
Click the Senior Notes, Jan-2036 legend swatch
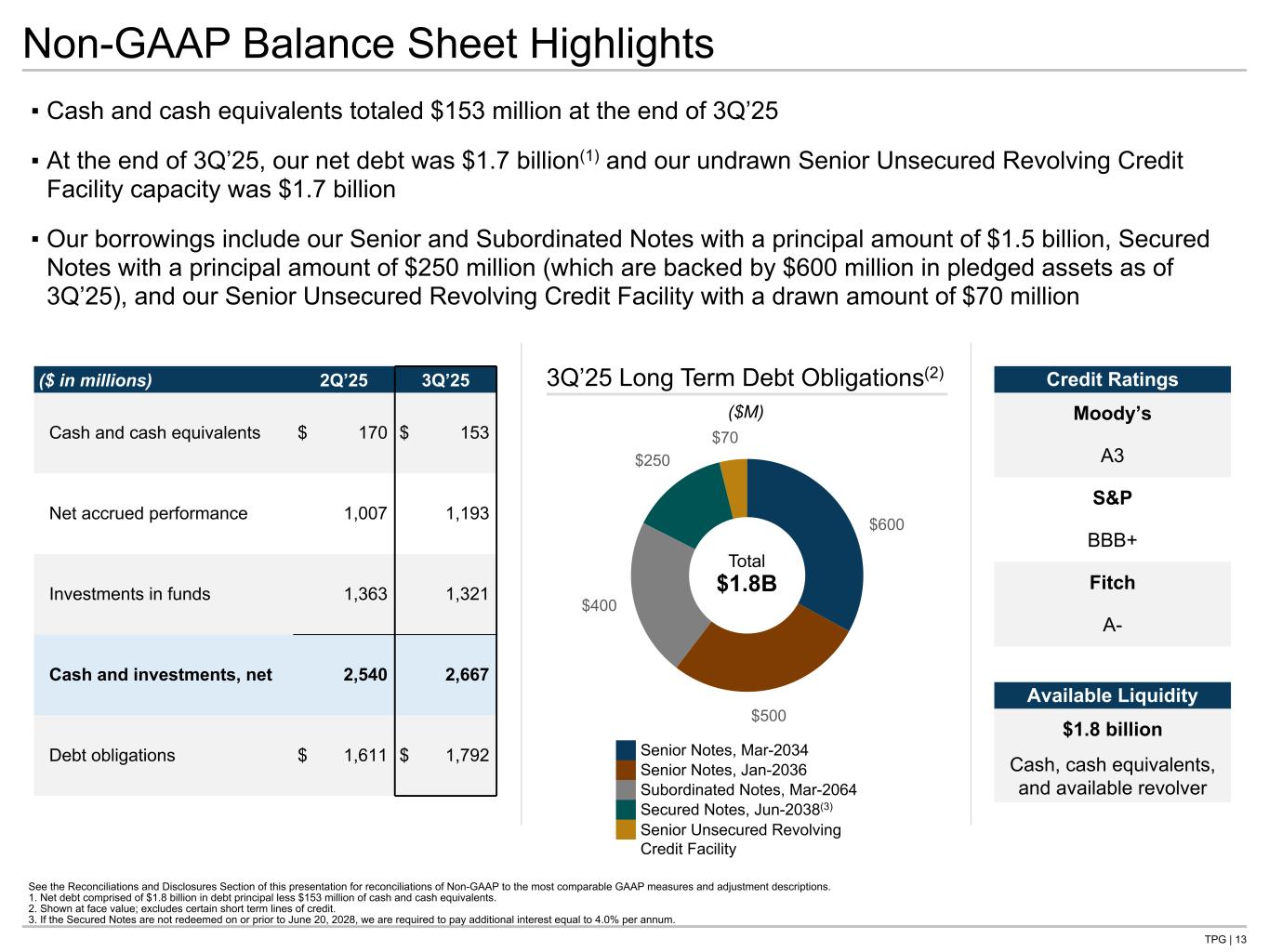(x=626, y=770)
